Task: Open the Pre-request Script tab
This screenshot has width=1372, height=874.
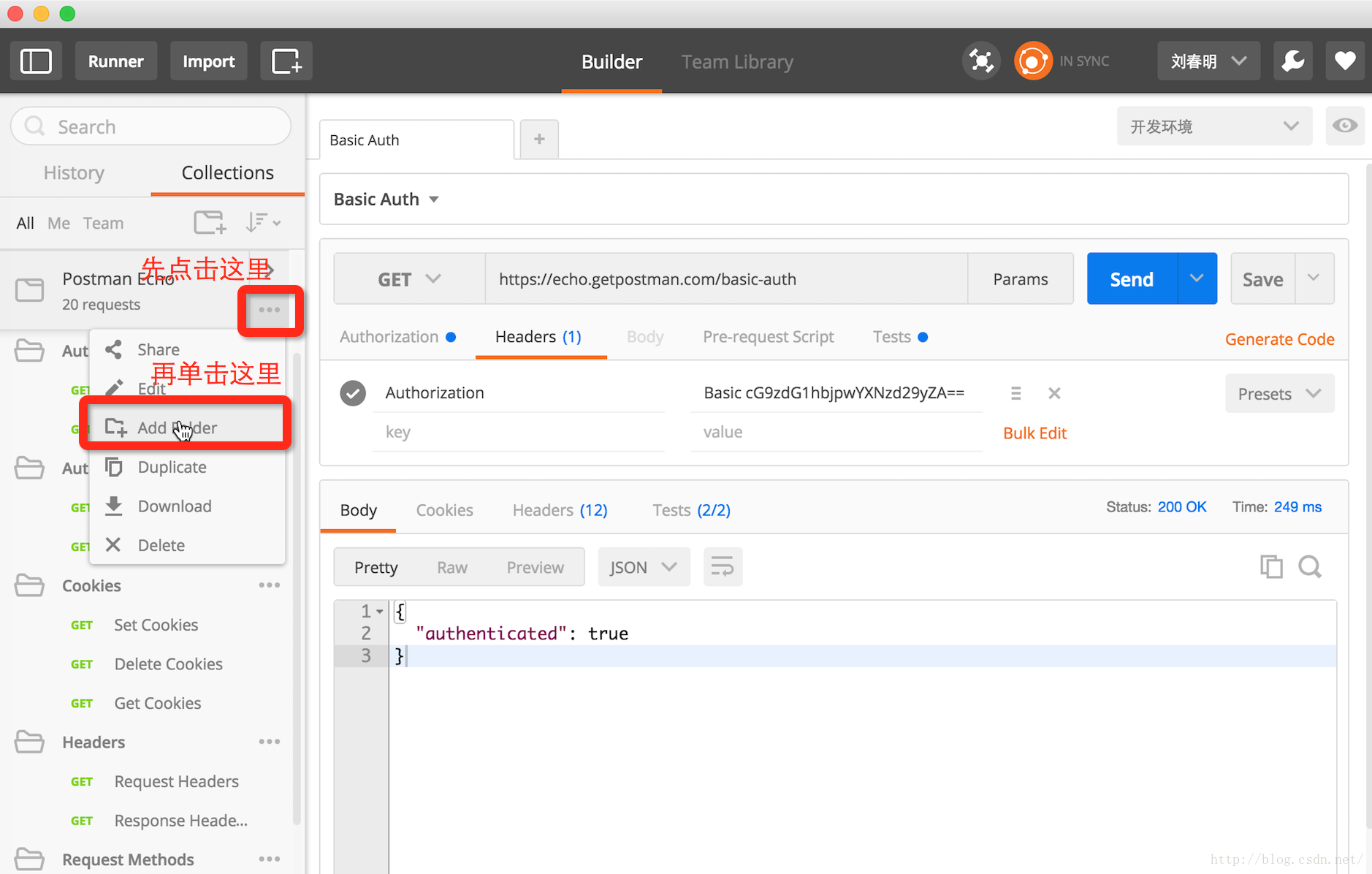Action: click(768, 337)
